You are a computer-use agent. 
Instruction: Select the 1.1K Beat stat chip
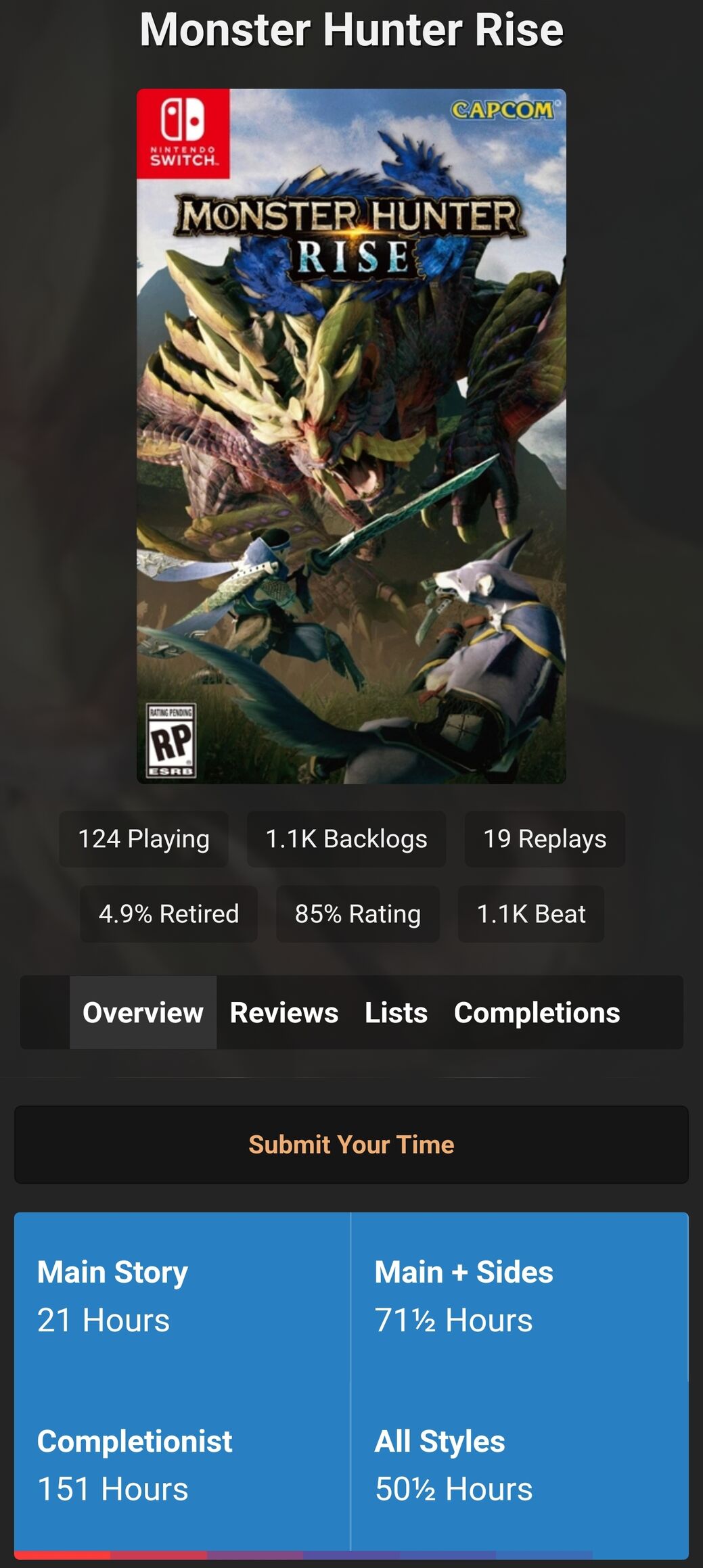(x=531, y=914)
